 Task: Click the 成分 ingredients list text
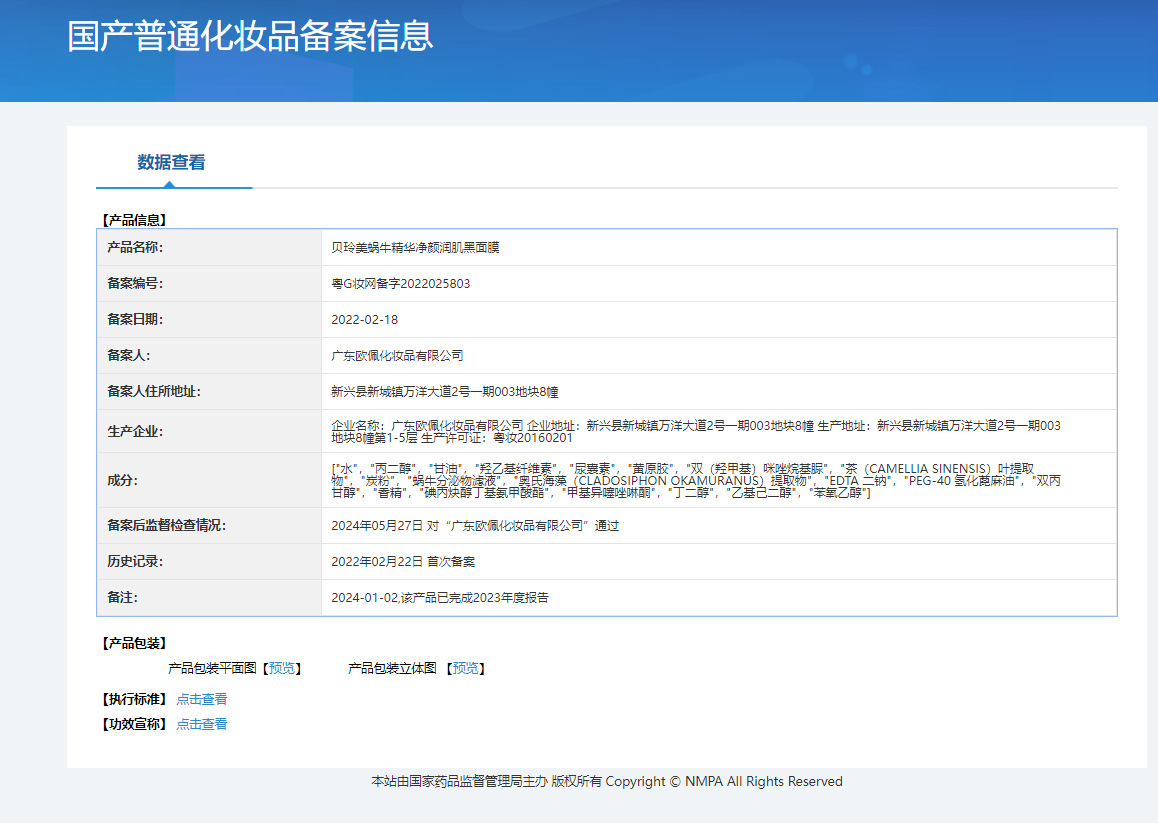(x=695, y=480)
